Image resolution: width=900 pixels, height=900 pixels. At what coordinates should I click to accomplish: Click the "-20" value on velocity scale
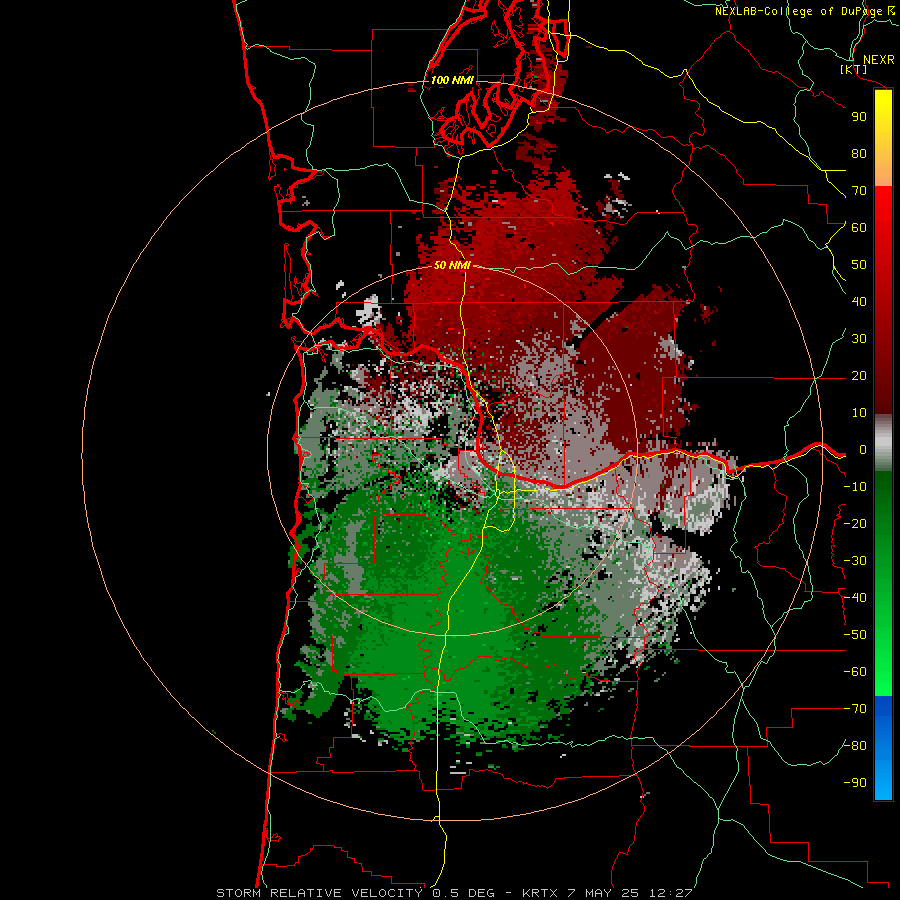coord(855,524)
